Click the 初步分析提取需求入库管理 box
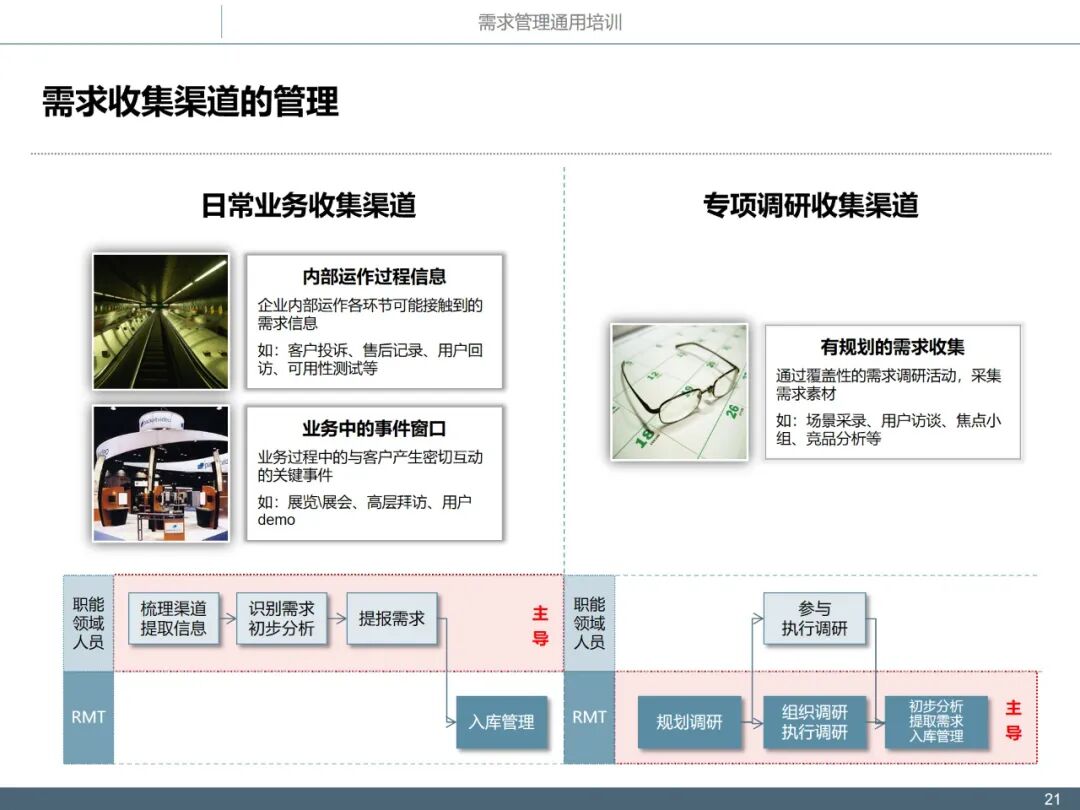This screenshot has width=1080, height=810. [x=936, y=722]
